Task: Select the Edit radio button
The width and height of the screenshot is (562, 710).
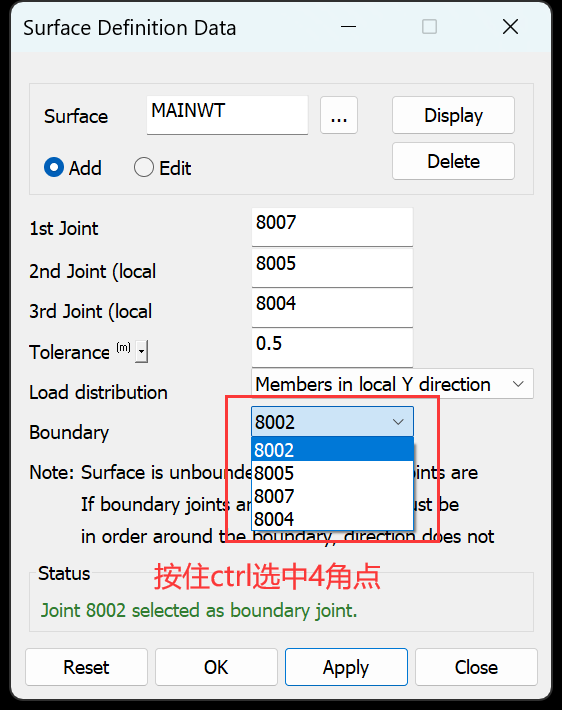Action: 144,167
